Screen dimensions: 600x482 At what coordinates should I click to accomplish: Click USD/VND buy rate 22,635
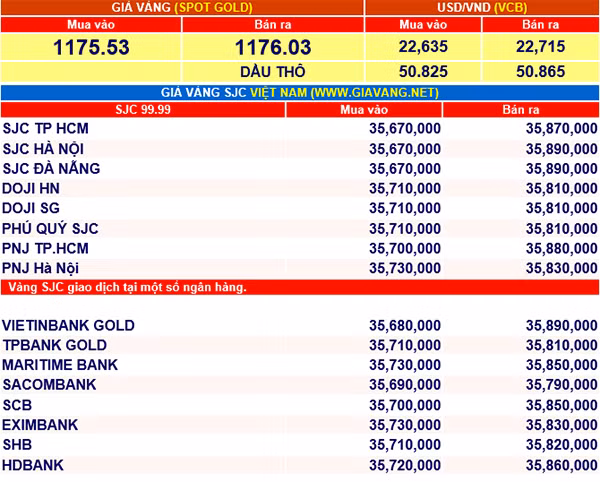tap(423, 47)
